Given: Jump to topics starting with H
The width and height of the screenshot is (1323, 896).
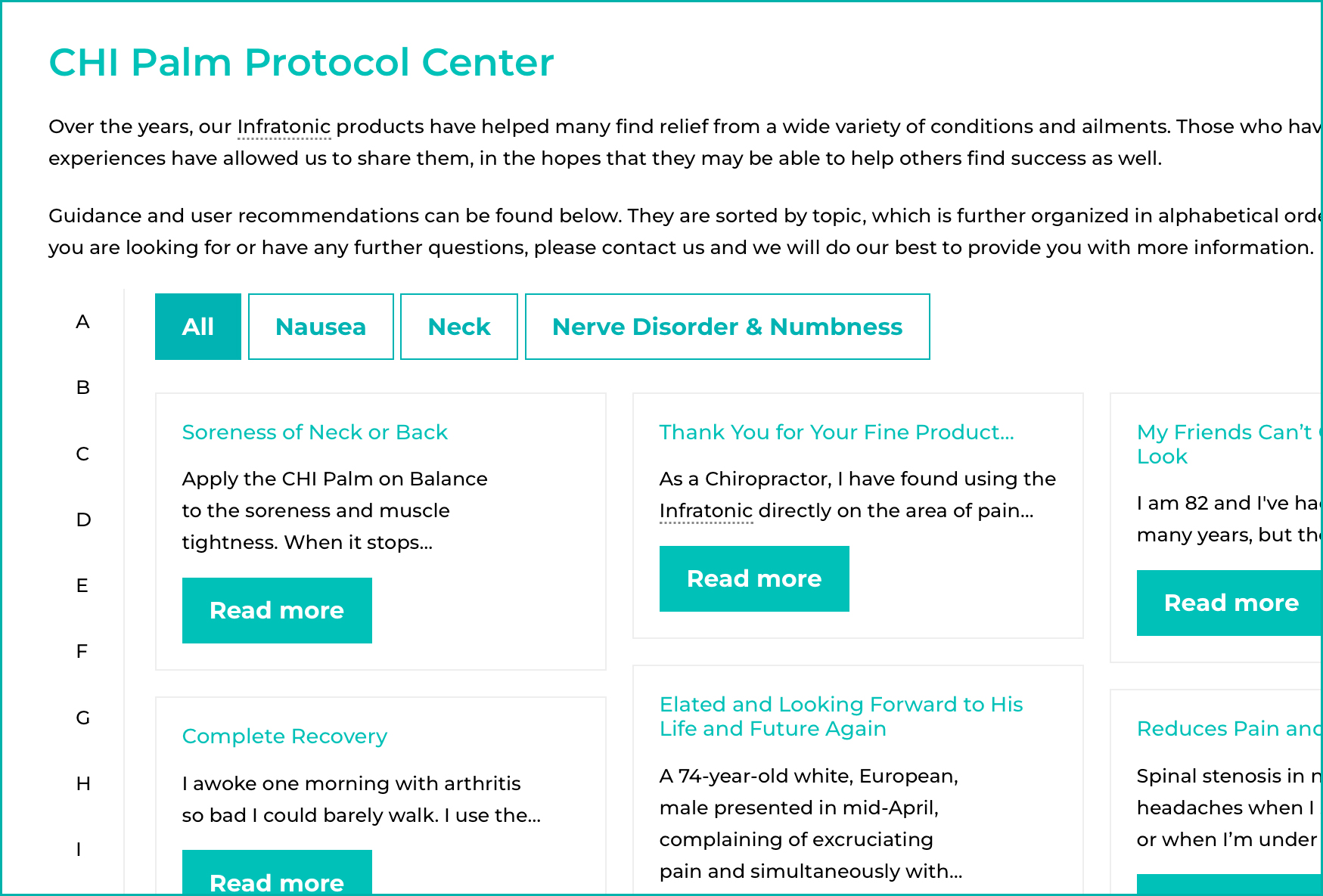Looking at the screenshot, I should point(82,784).
